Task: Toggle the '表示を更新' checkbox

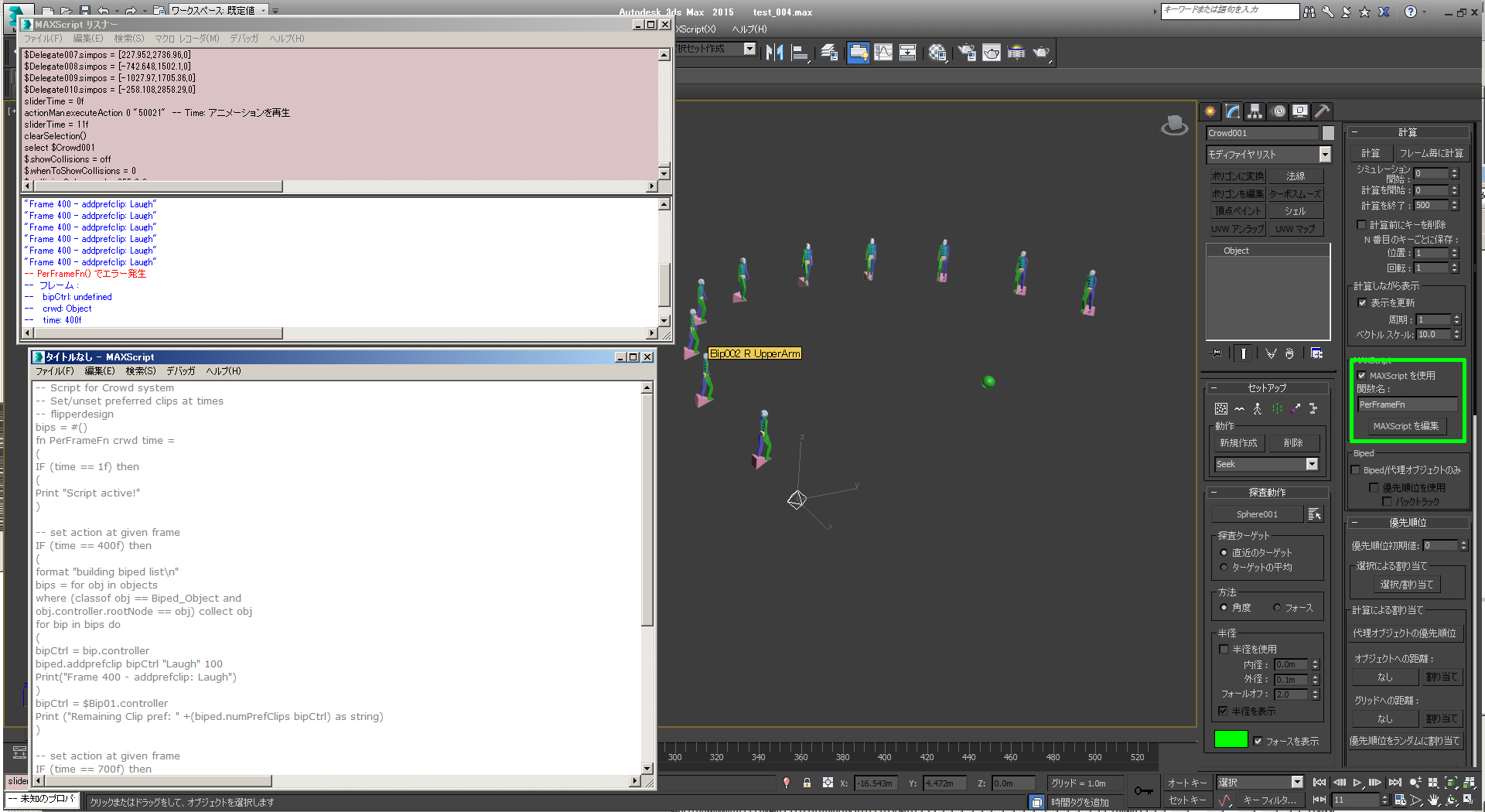Action: [x=1362, y=303]
